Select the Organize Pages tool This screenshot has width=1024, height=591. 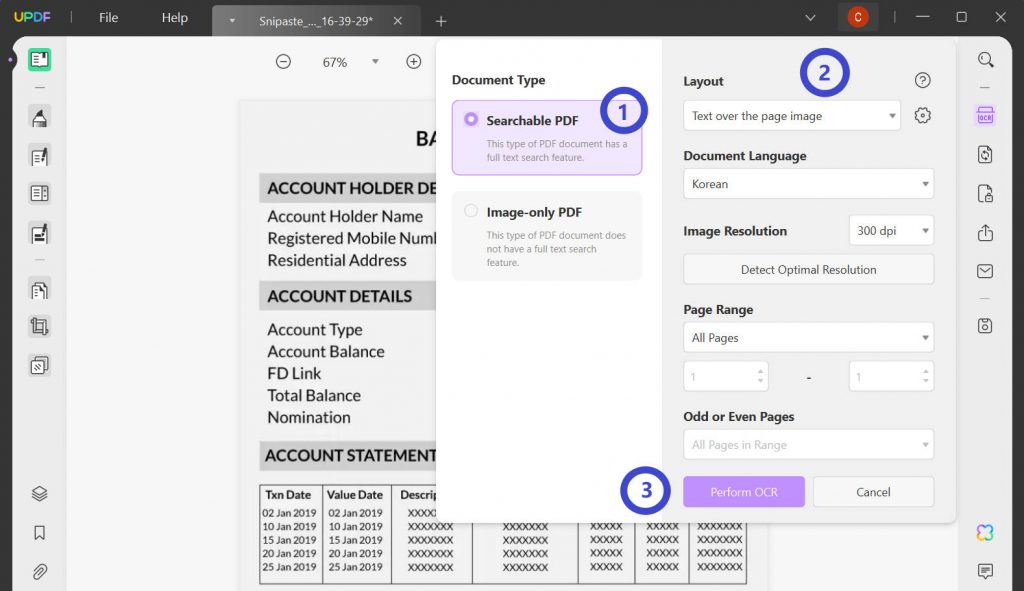point(38,289)
